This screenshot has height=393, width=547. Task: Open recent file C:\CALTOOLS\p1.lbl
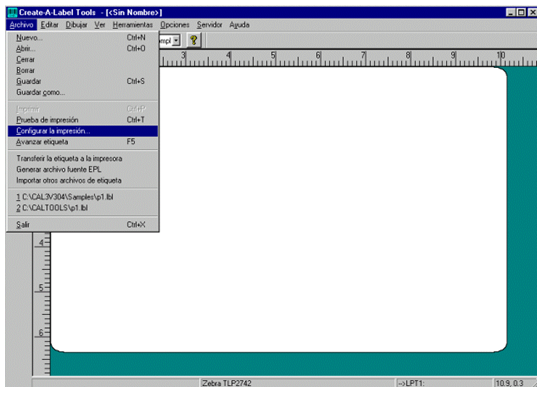pos(83,208)
